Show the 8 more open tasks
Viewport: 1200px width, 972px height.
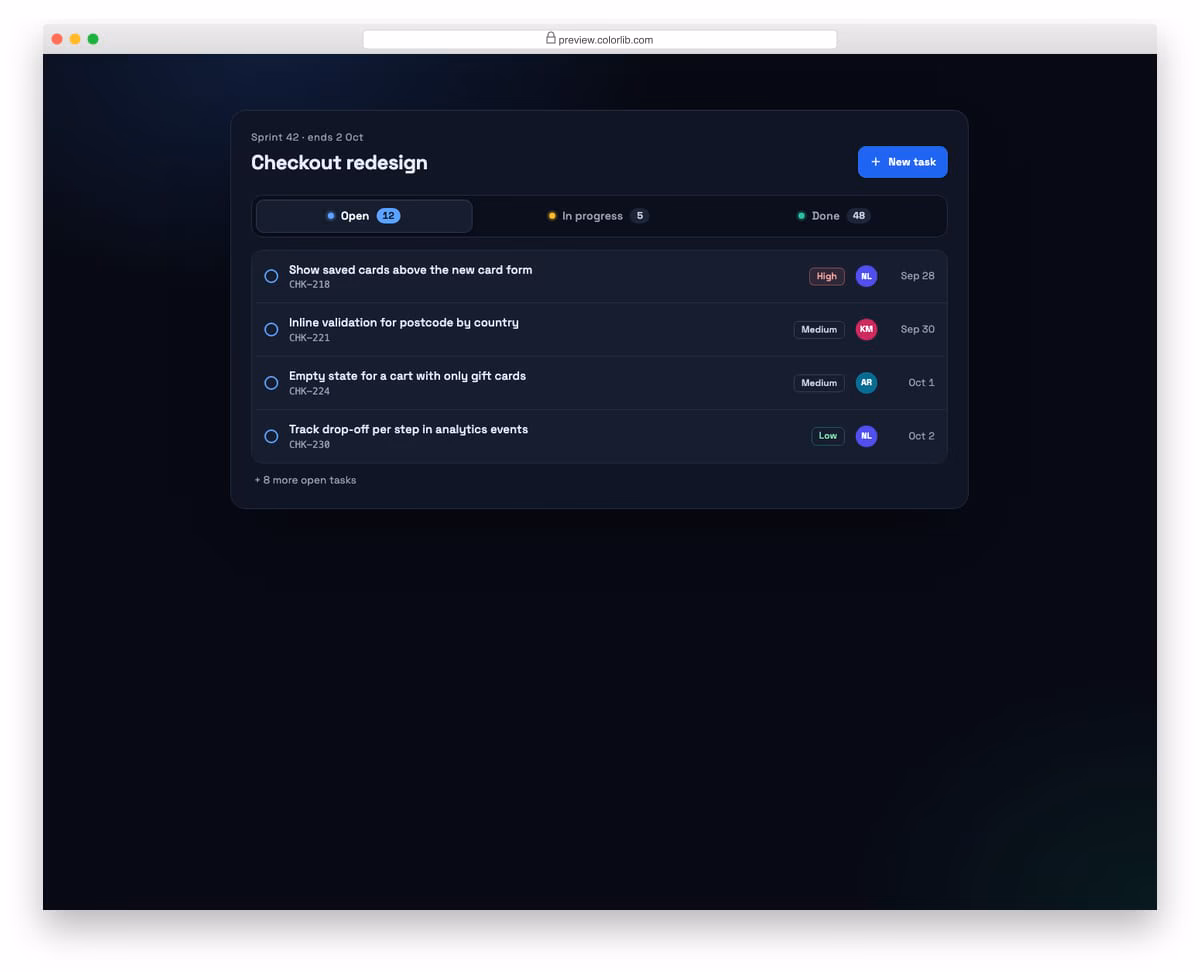[305, 480]
